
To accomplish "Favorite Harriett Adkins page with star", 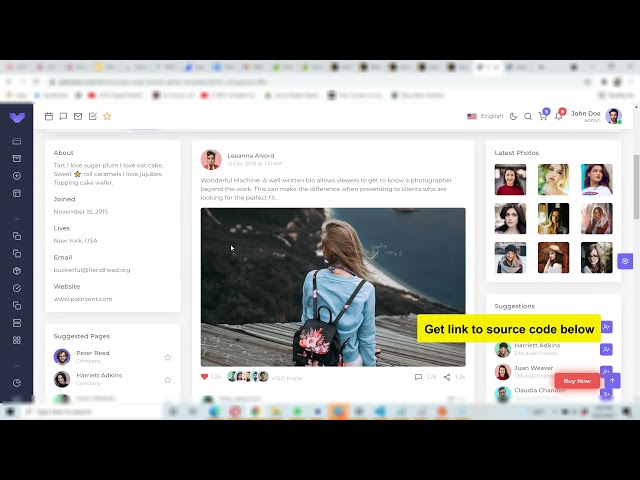I will pyautogui.click(x=168, y=380).
